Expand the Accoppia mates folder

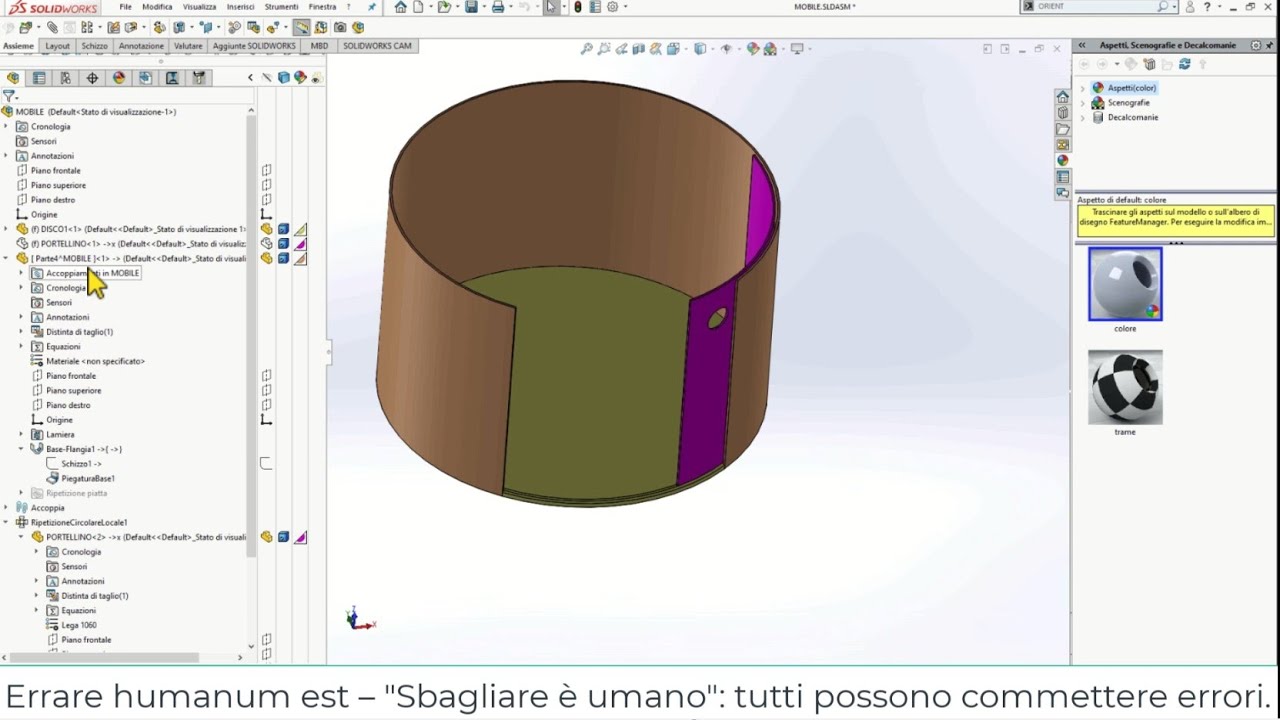(x=6, y=508)
